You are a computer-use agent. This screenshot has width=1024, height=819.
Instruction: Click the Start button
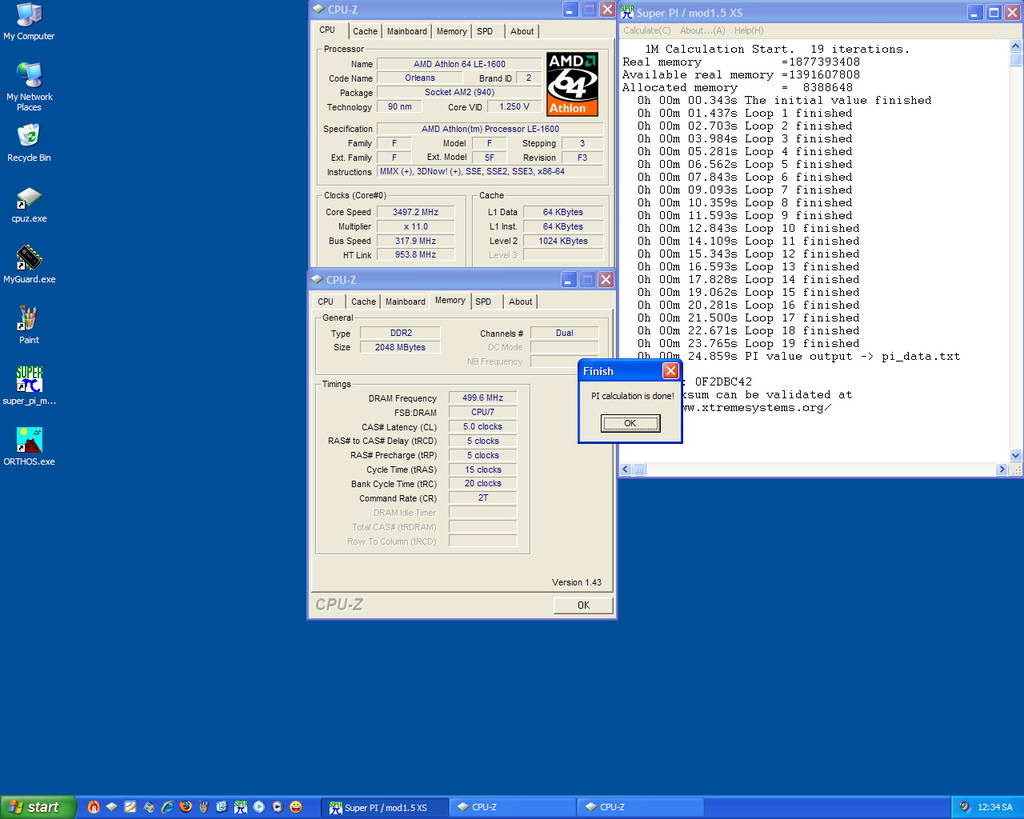pos(38,807)
